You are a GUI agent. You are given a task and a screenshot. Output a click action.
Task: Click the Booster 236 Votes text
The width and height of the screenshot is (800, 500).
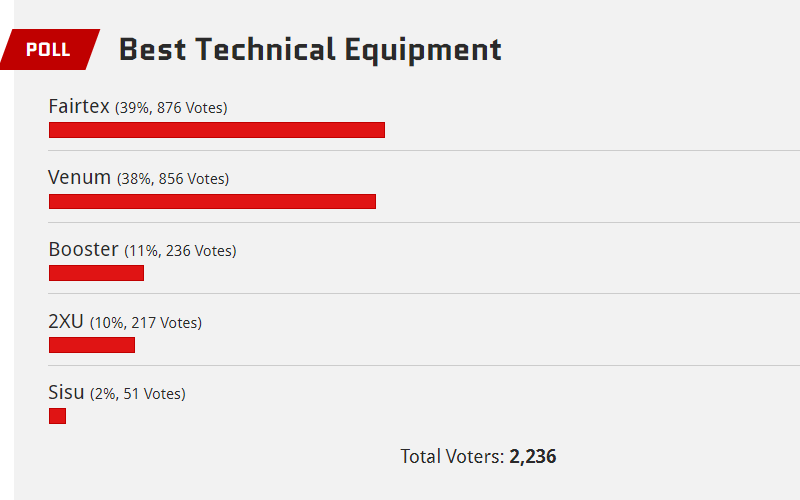point(181,251)
